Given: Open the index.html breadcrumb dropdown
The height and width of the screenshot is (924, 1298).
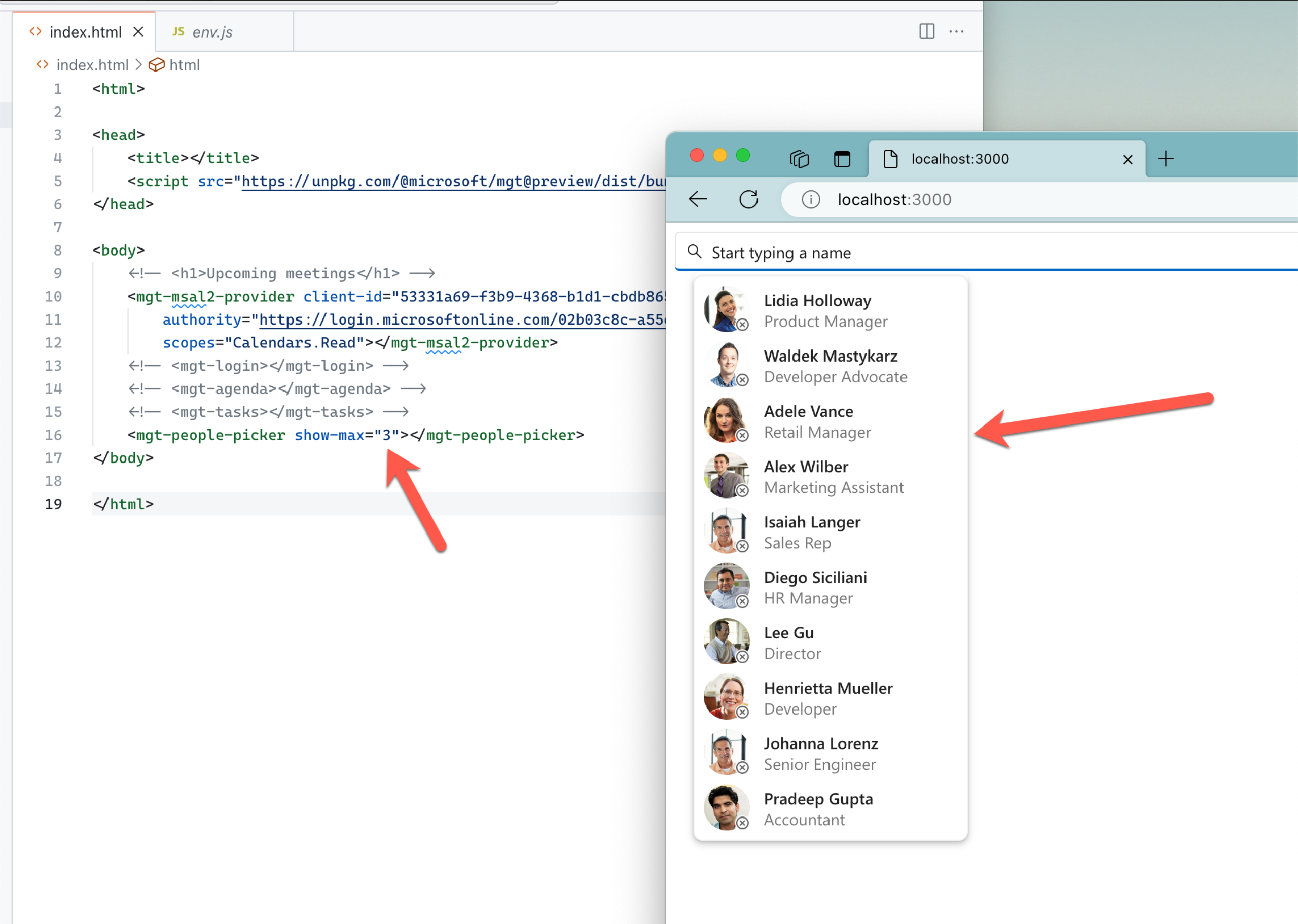Looking at the screenshot, I should [x=93, y=65].
